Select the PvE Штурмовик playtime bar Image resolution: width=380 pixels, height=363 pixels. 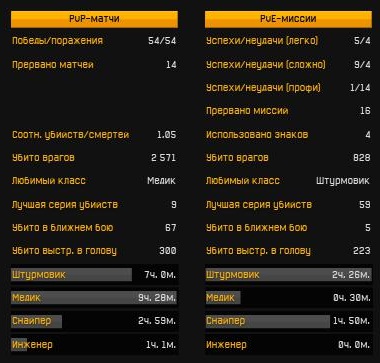point(288,275)
